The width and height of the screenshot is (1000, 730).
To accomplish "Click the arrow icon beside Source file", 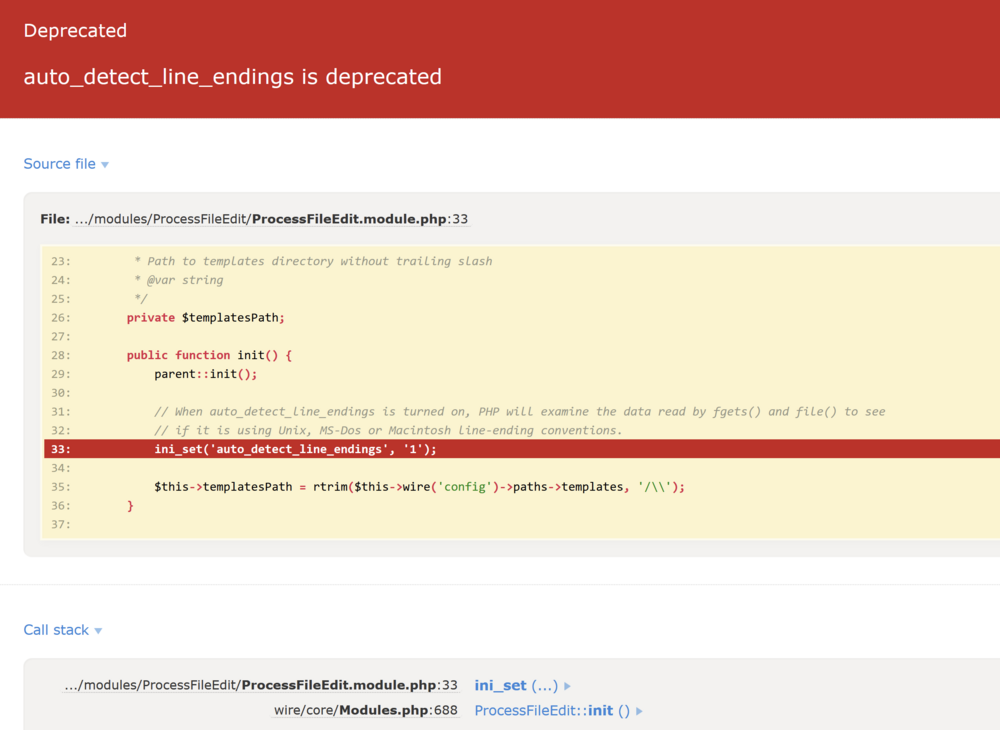I will [105, 165].
